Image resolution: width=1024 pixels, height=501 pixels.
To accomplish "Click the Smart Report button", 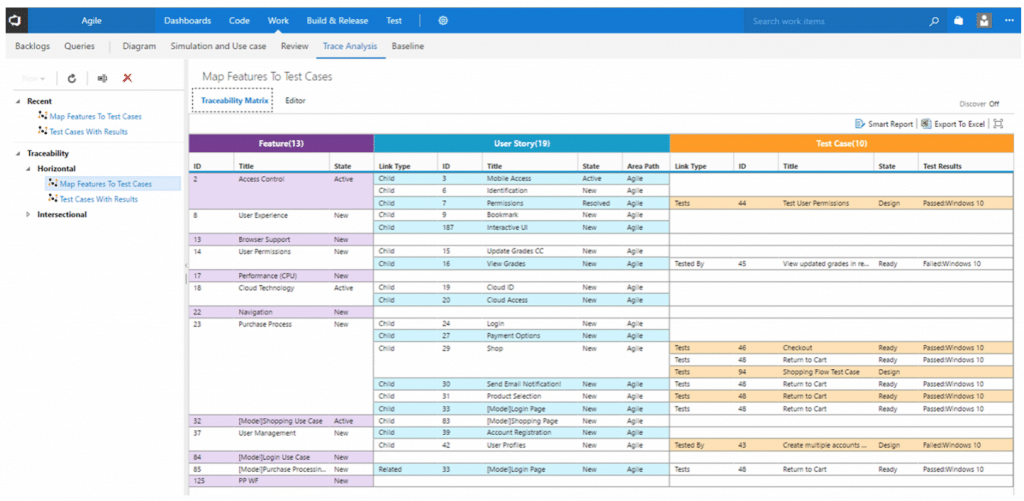I will click(x=884, y=124).
